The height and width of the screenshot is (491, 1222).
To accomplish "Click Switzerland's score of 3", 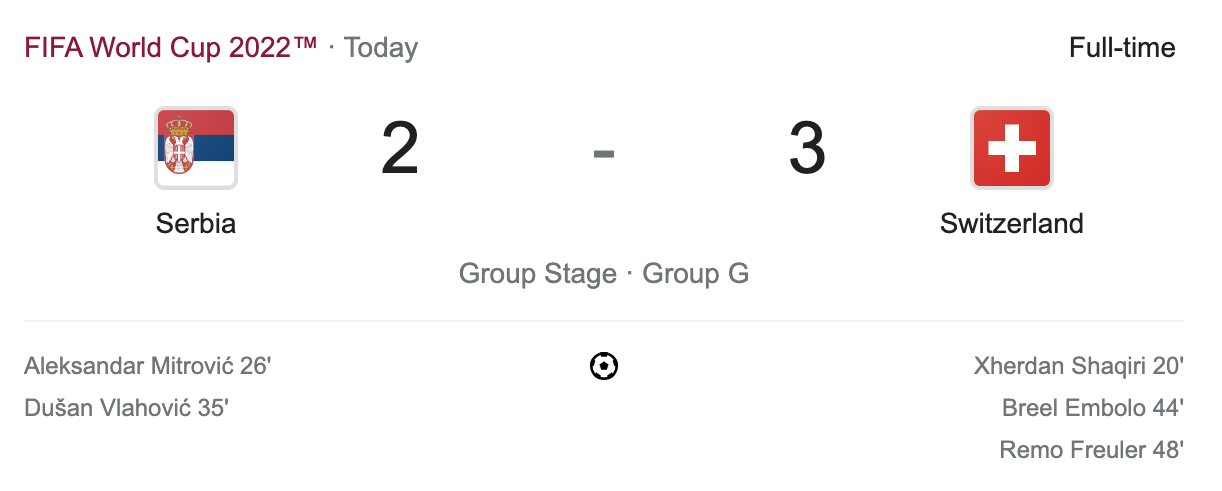I will pos(807,150).
